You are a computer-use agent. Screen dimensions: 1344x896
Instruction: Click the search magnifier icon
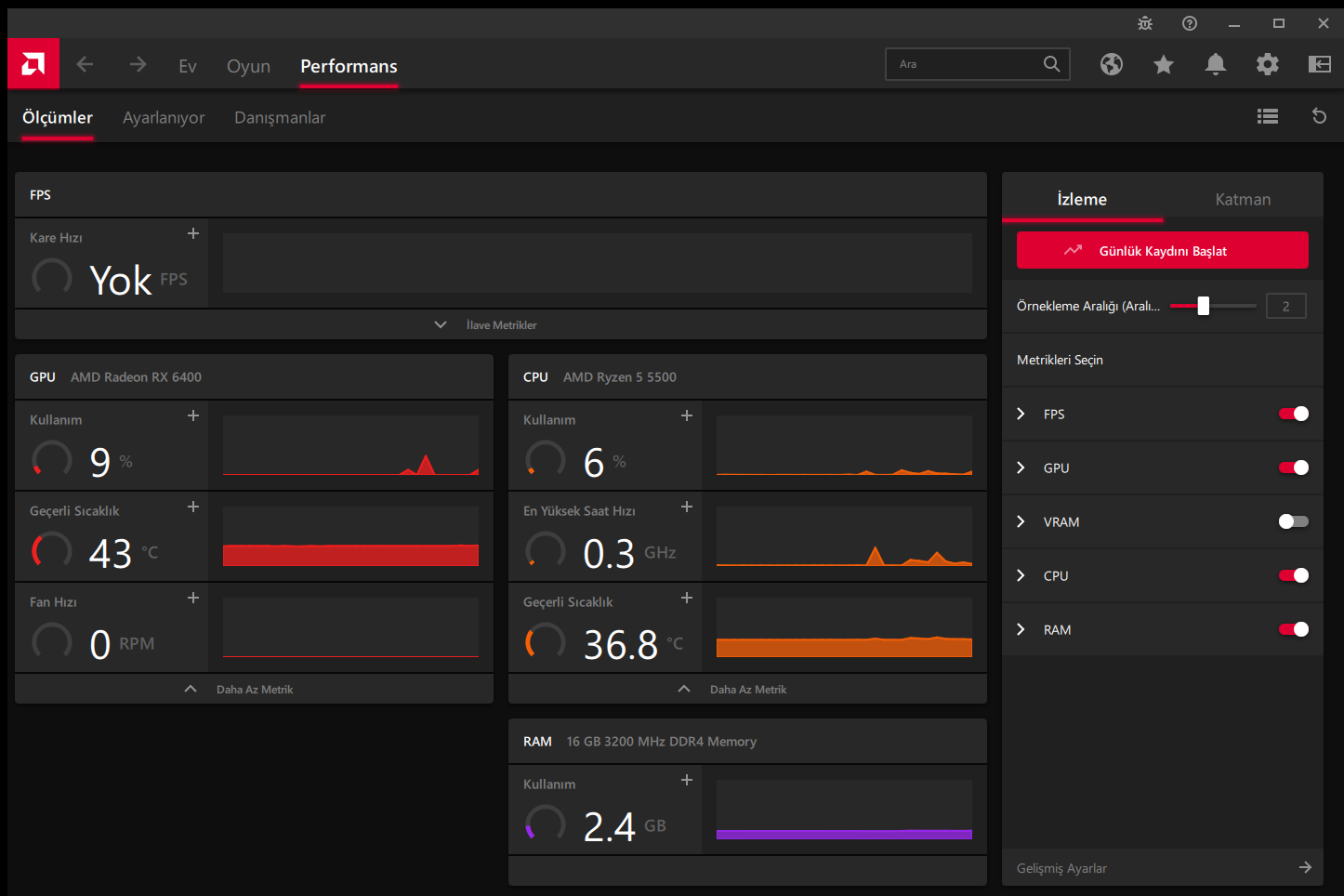1051,64
